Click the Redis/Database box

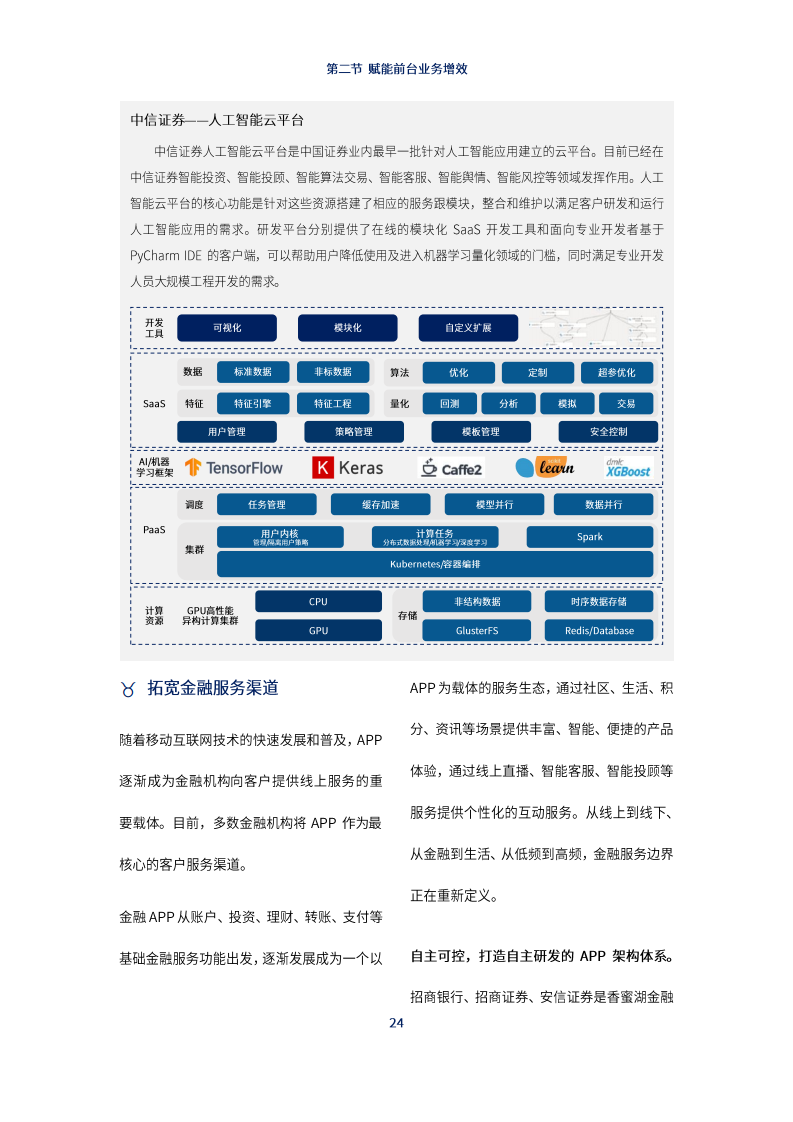(x=598, y=631)
